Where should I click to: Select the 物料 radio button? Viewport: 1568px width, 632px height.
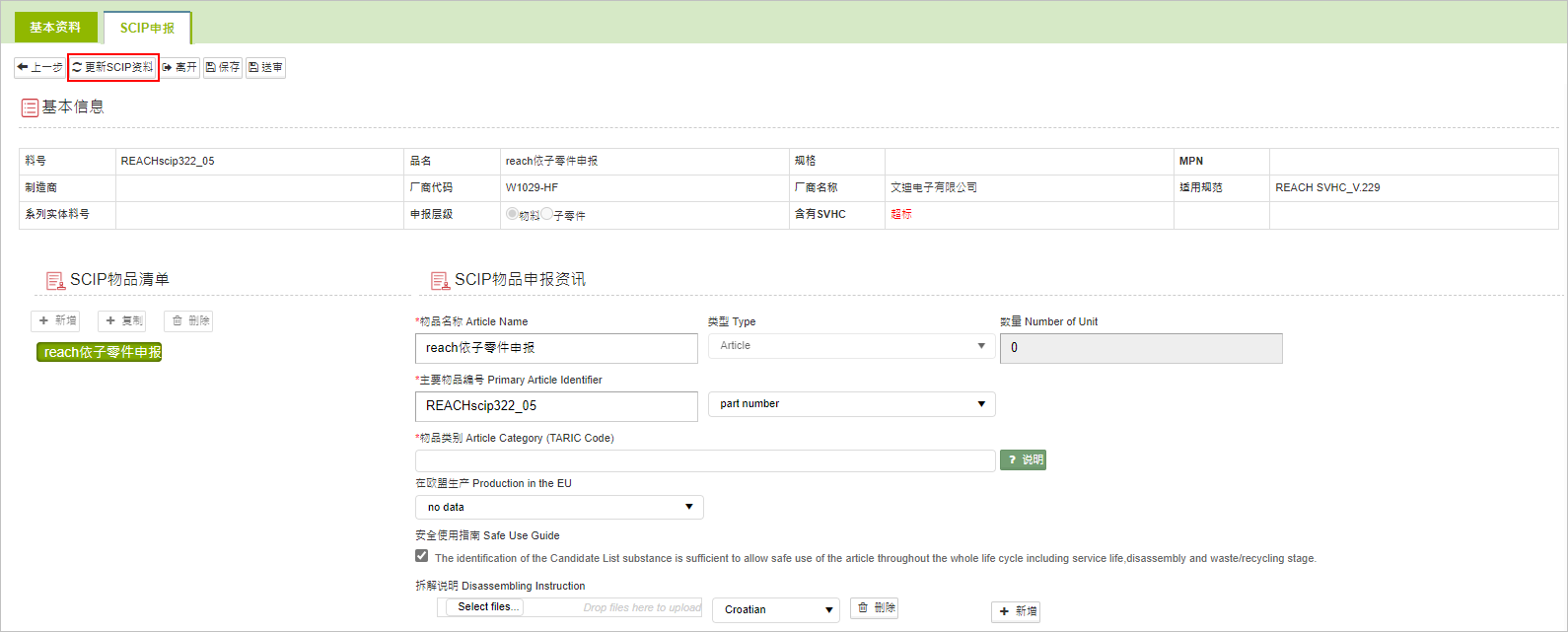[512, 213]
